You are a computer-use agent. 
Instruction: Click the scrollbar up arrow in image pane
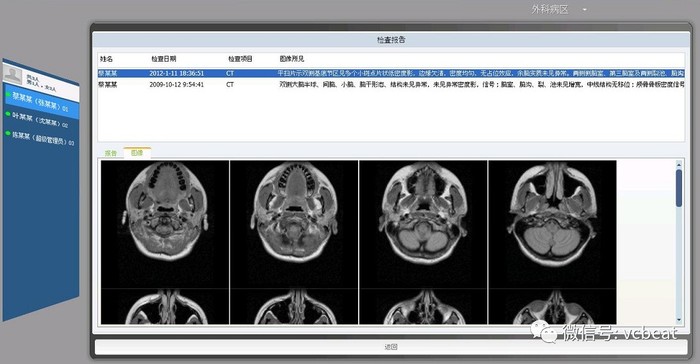point(679,164)
